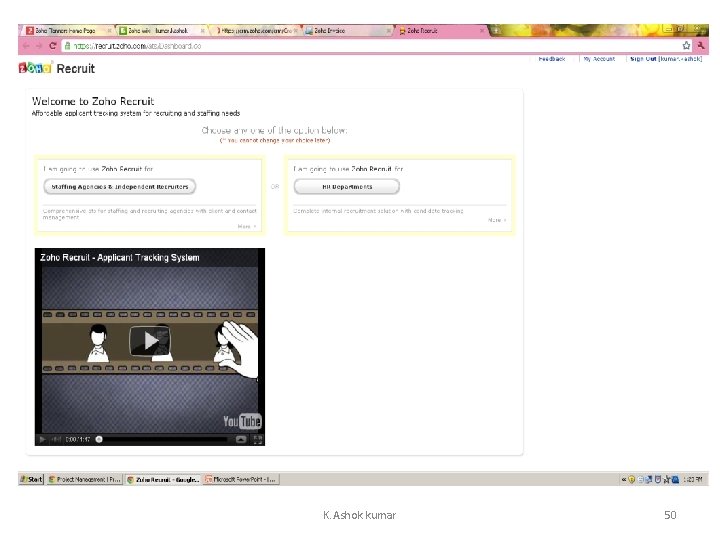Open a new browser tab
The width and height of the screenshot is (720, 540).
click(496, 31)
